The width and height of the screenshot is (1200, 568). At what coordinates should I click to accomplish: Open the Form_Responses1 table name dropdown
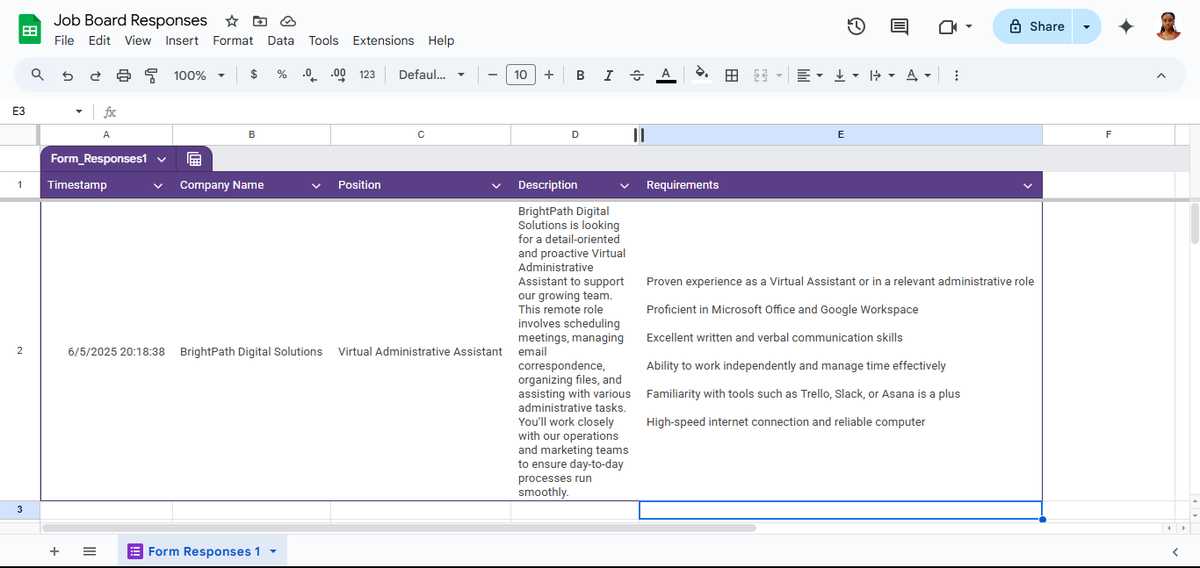click(161, 158)
